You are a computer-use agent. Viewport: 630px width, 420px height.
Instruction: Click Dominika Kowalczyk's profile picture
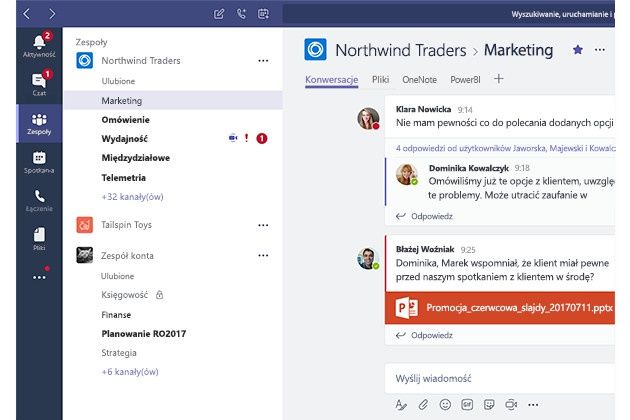click(x=407, y=174)
